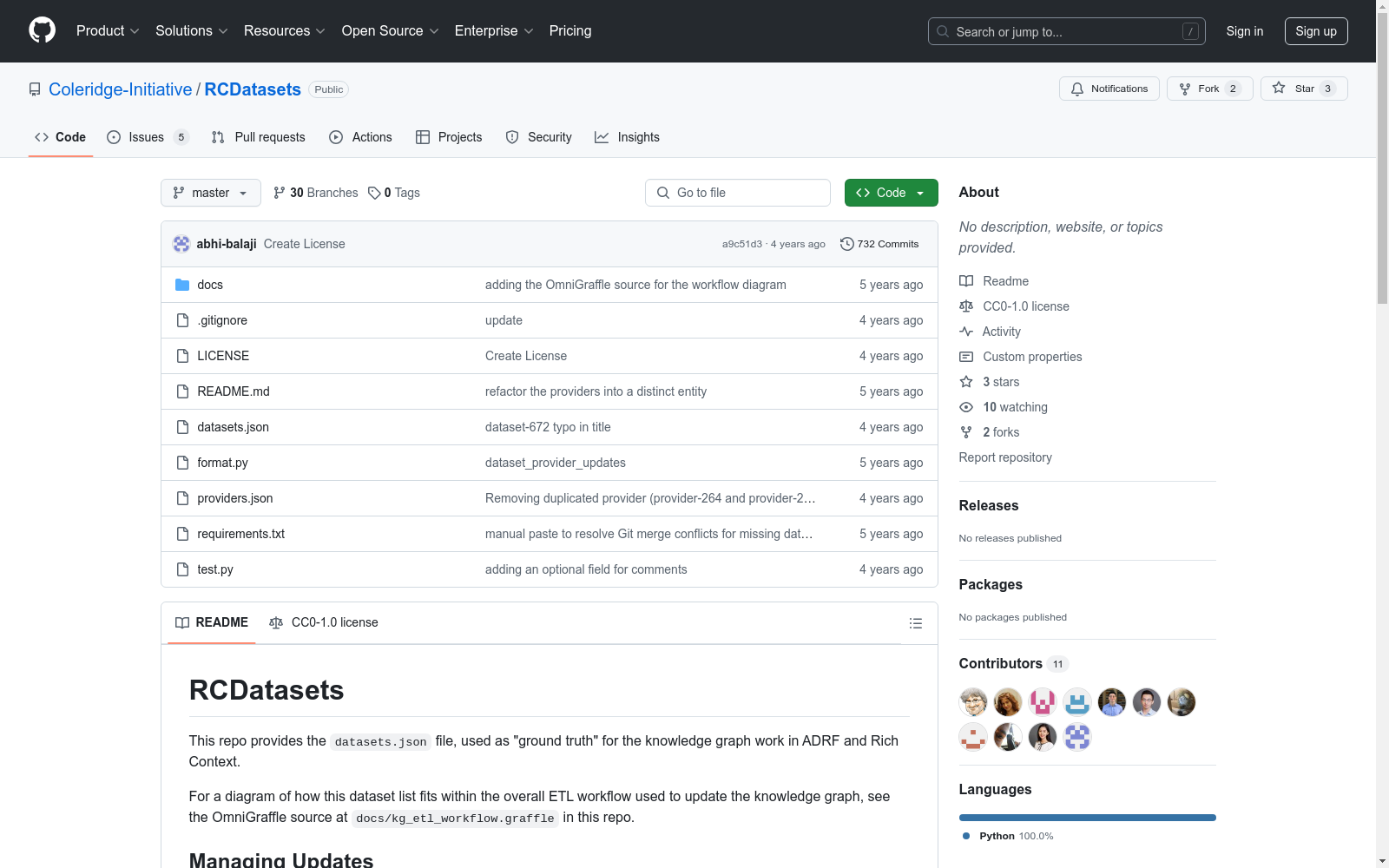The width and height of the screenshot is (1389, 868).
Task: Click Report repository link
Action: coord(1005,457)
